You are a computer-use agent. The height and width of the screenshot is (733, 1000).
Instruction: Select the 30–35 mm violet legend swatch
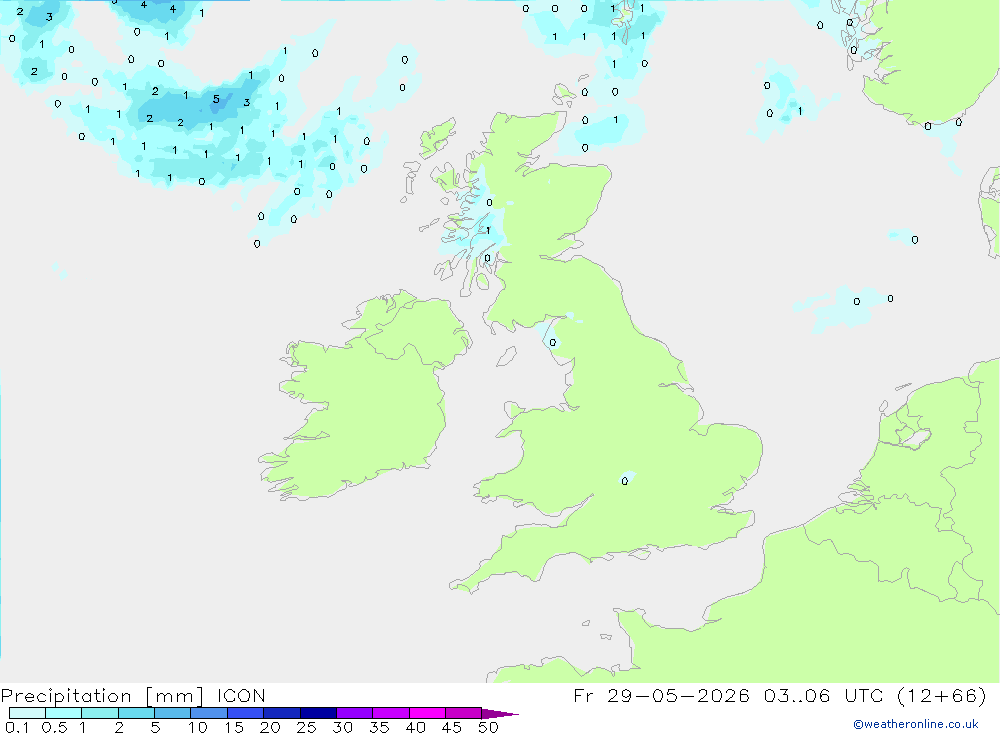pos(355,713)
